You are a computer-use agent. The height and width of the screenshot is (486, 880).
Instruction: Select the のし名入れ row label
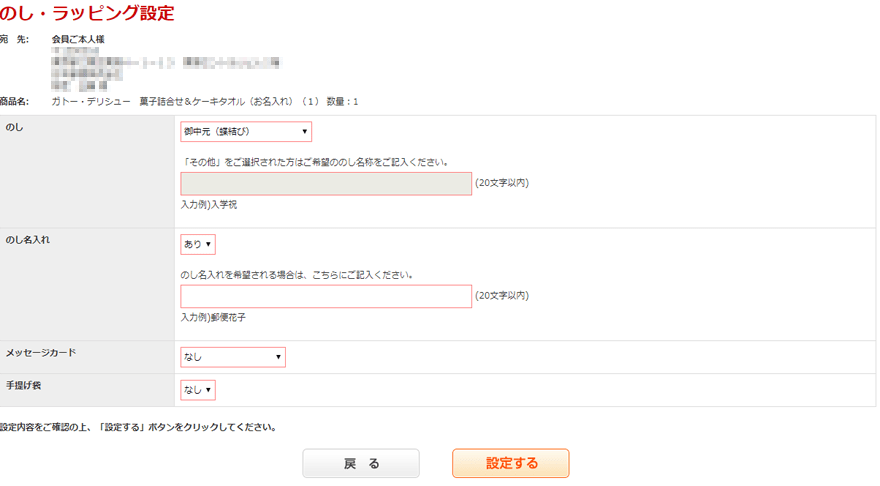pos(28,240)
